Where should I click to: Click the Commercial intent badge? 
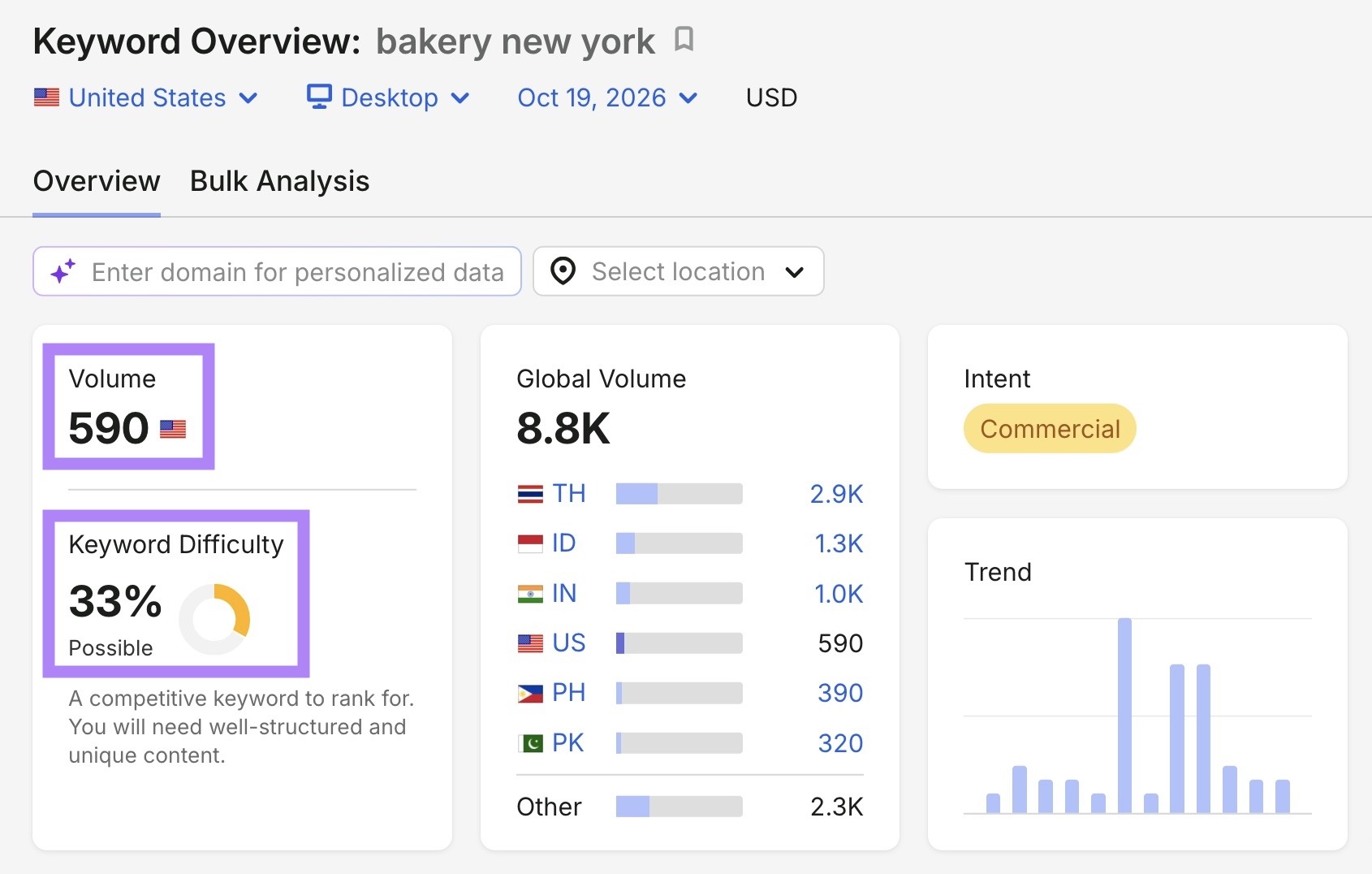1050,429
